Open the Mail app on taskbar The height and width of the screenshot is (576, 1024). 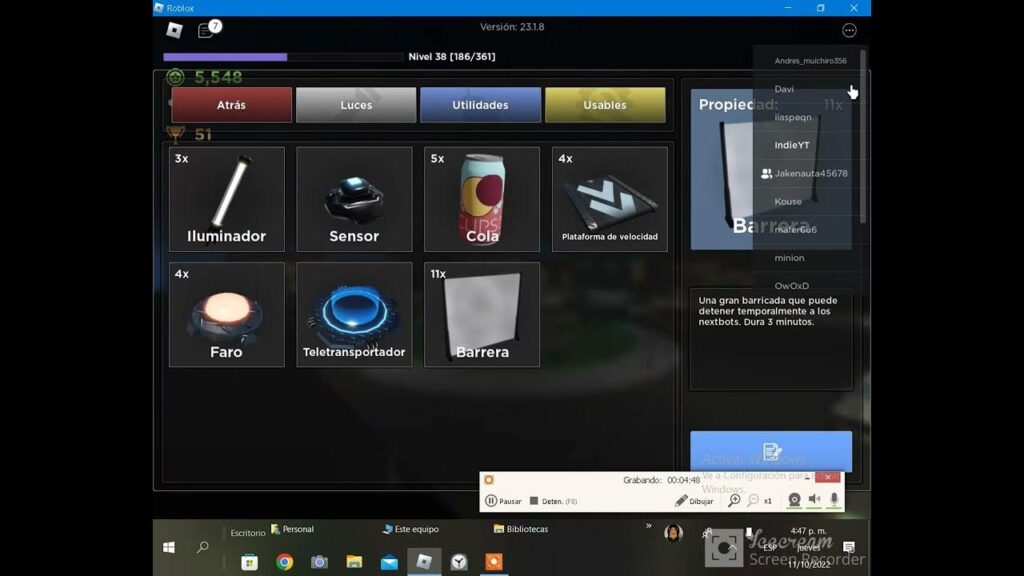389,562
